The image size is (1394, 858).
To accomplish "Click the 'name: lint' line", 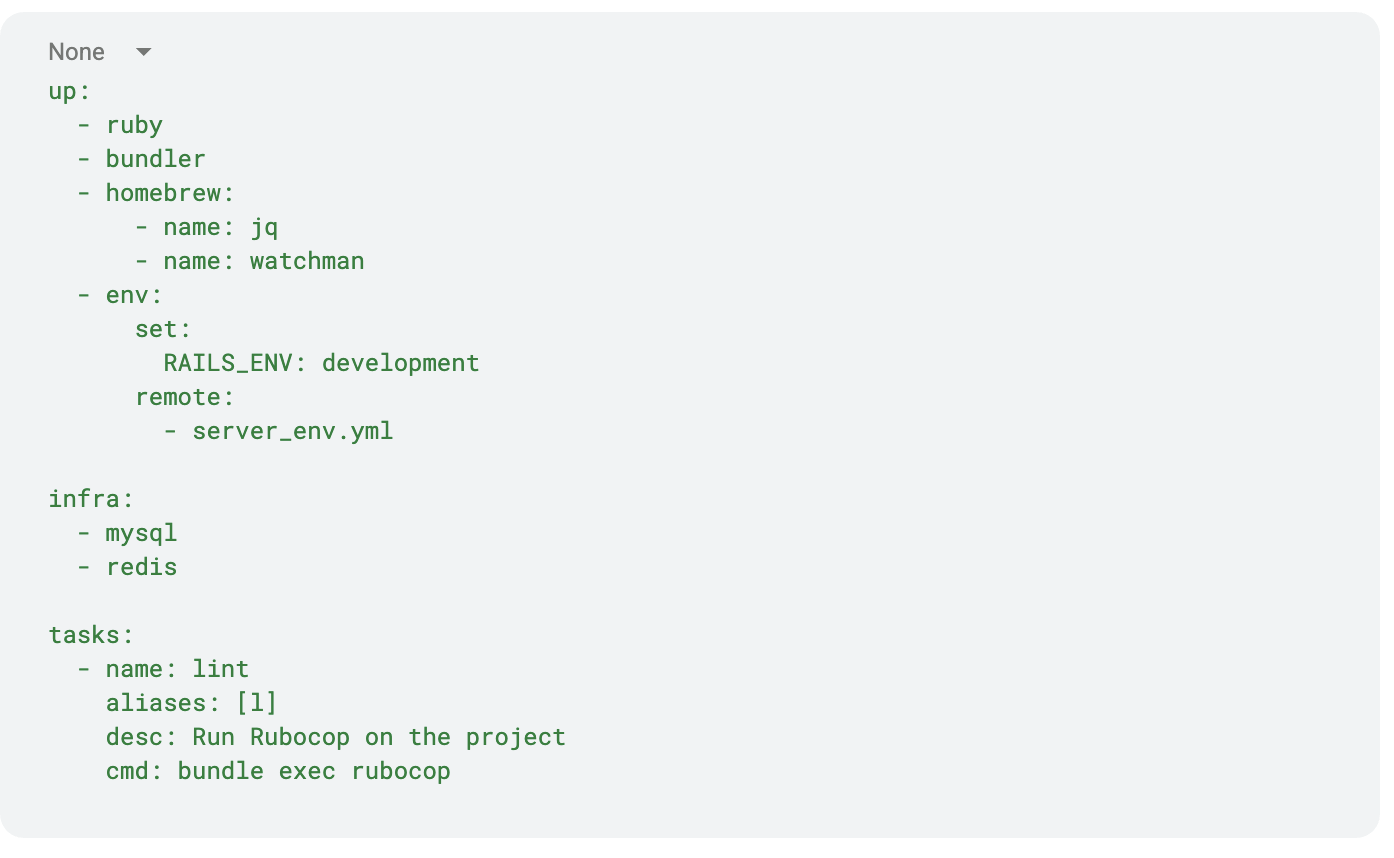I will coord(177,669).
